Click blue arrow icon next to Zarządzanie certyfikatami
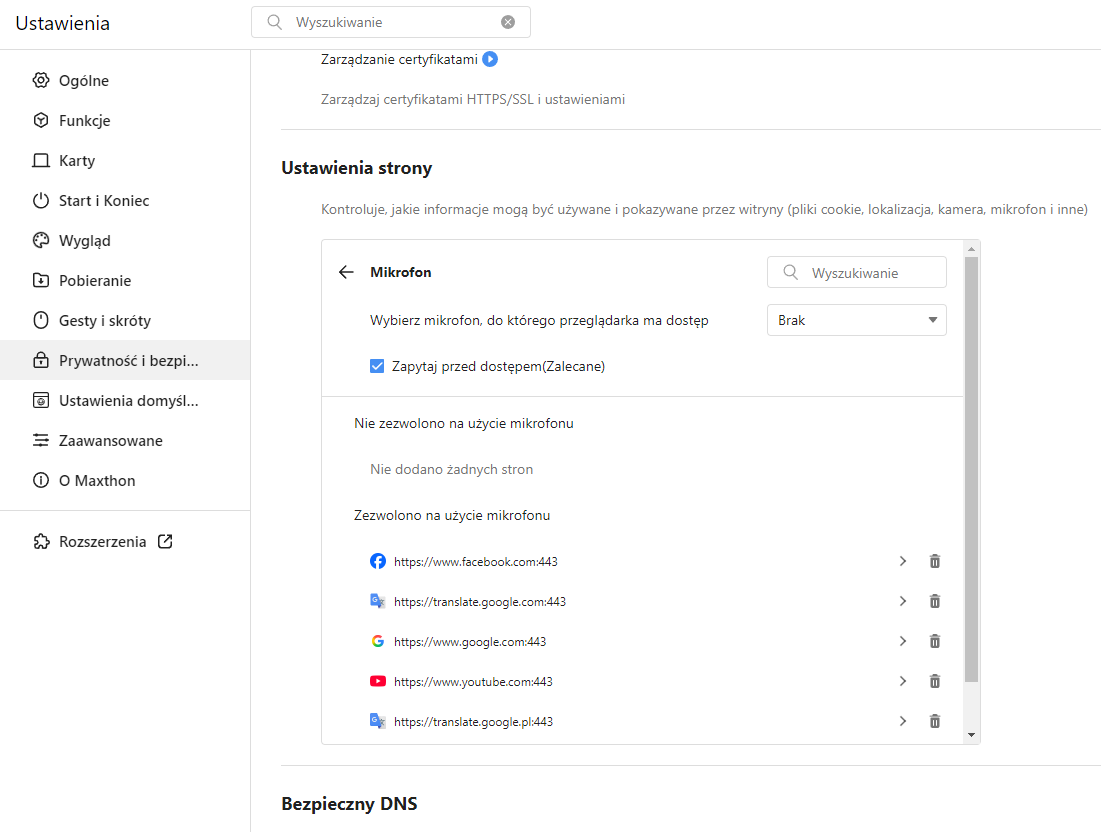 pyautogui.click(x=490, y=59)
